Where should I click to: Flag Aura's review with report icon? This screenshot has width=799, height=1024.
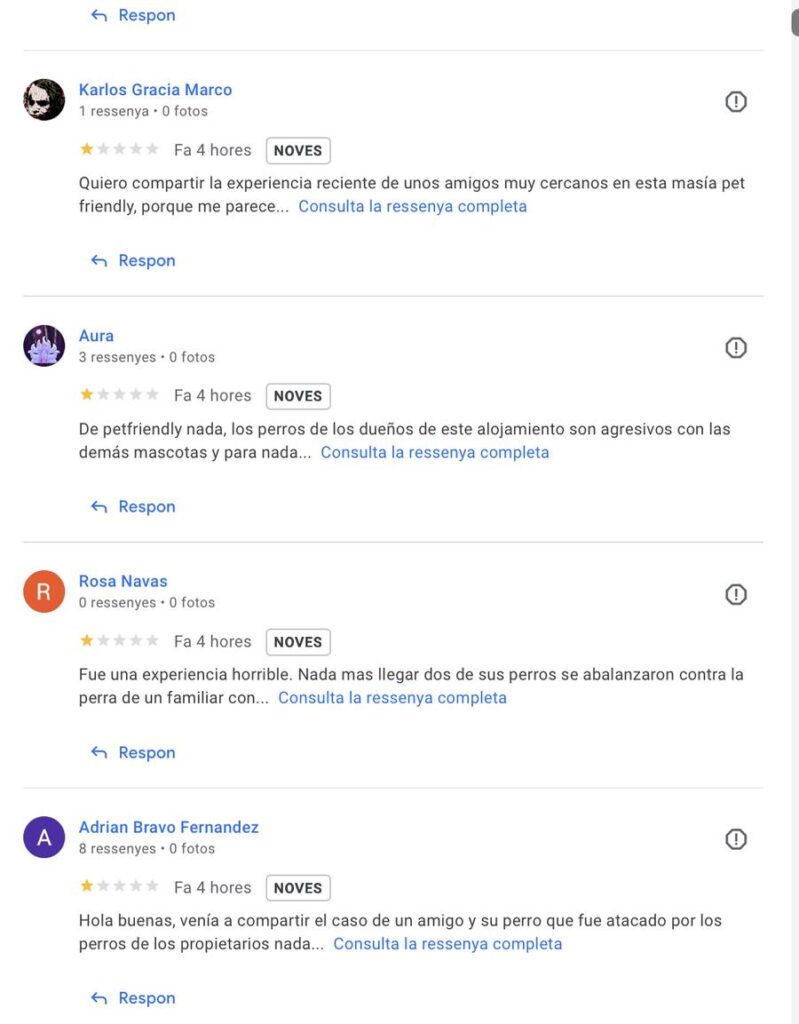[x=736, y=347]
